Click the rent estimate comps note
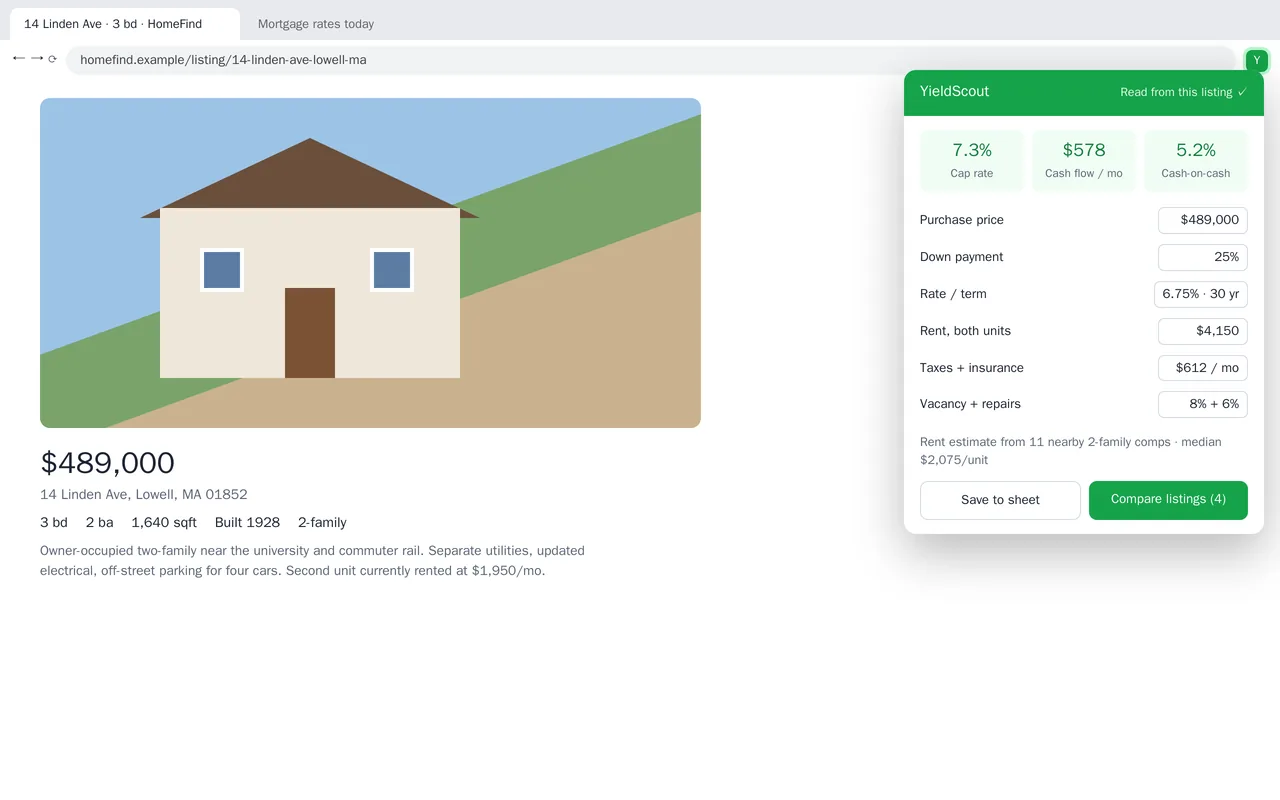Screen dimensions: 1280x800 (1071, 451)
